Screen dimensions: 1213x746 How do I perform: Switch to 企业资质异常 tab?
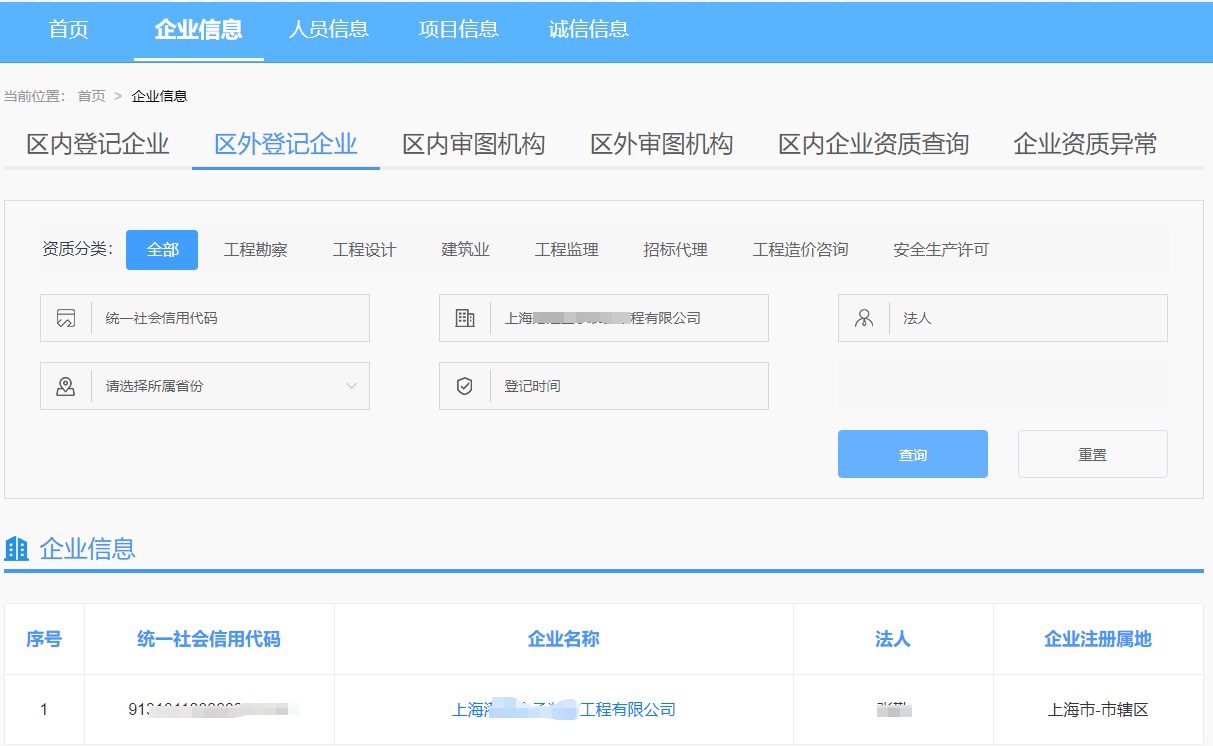(1084, 144)
